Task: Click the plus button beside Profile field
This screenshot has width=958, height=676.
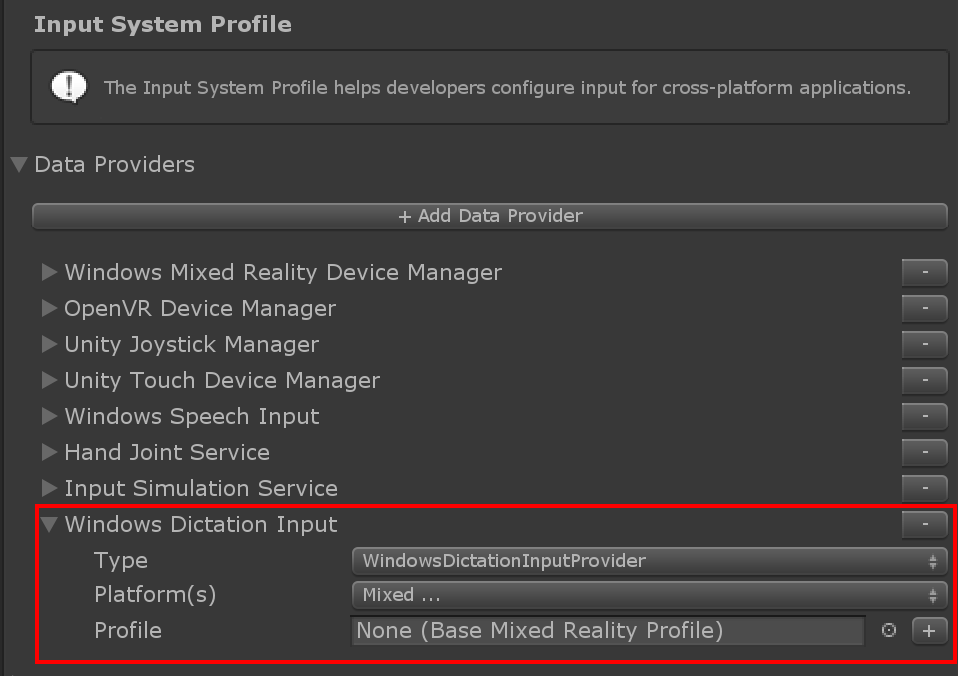Action: pos(929,631)
